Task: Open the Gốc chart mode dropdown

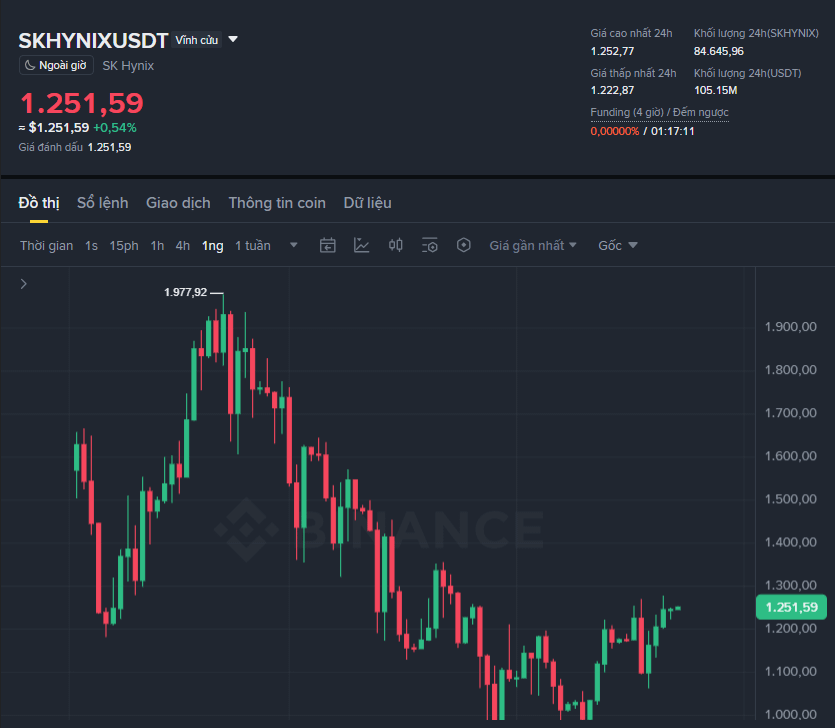Action: click(618, 246)
